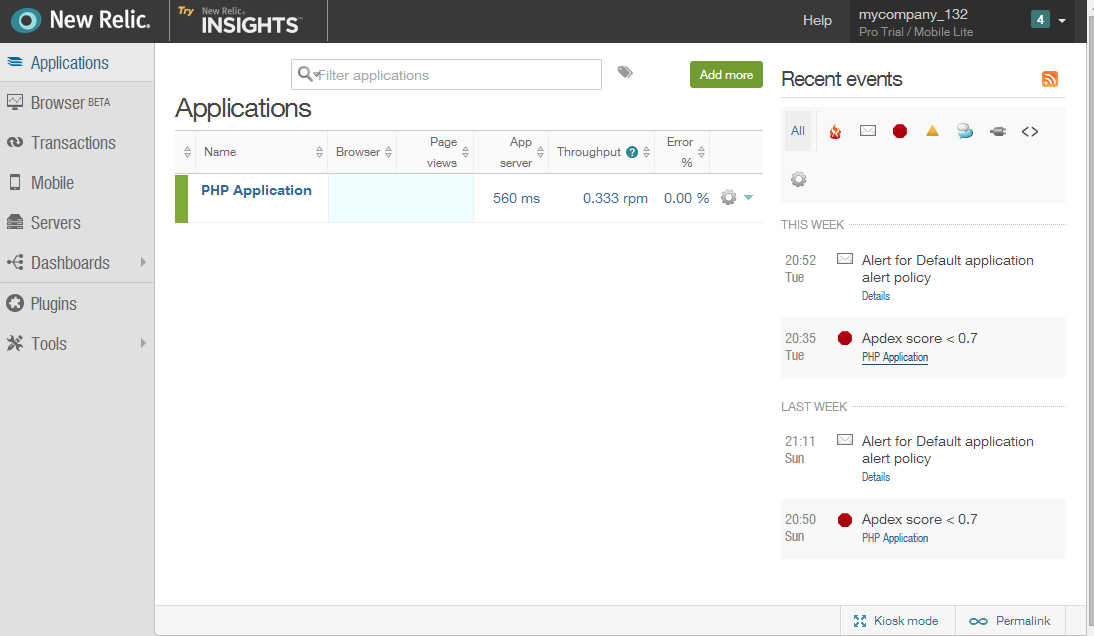Filter events by yellow warning triangle
1094x636 pixels.
point(932,130)
